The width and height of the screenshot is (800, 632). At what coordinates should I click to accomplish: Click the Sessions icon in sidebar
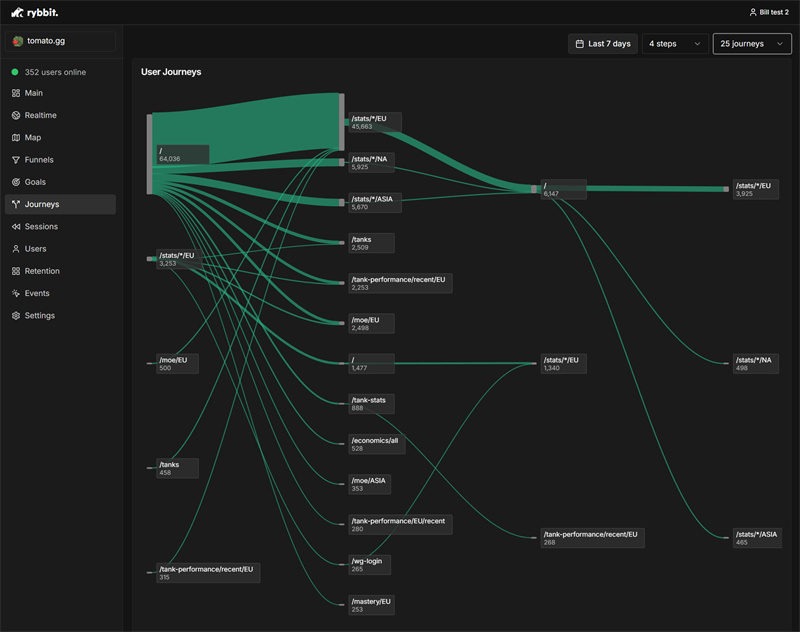[x=15, y=227]
